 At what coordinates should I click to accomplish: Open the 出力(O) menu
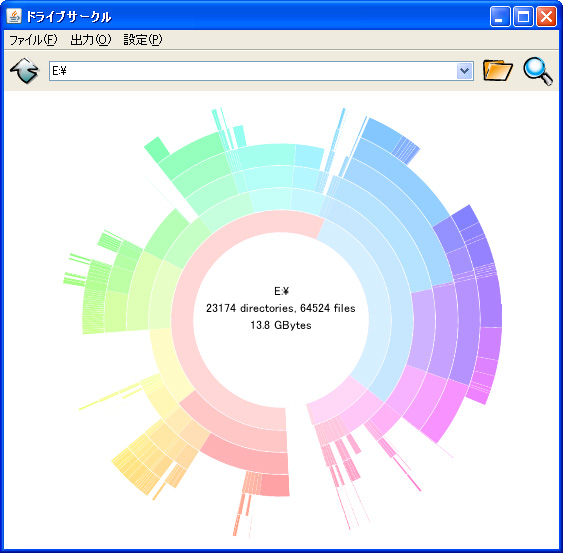91,40
